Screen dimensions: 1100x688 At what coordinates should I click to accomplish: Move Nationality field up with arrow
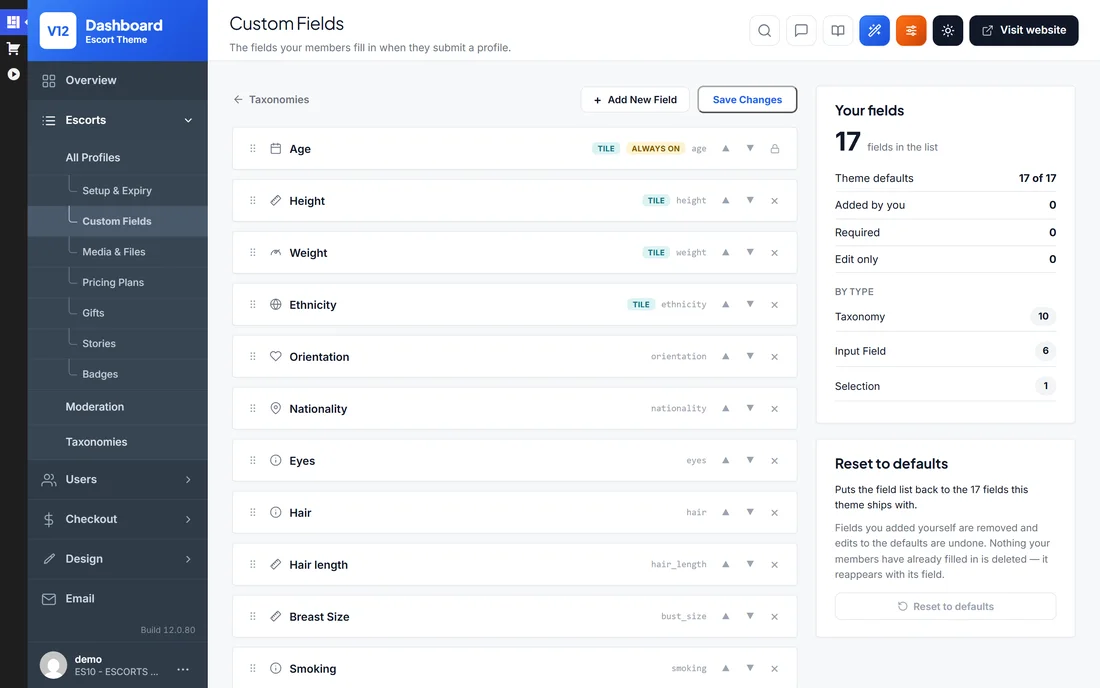[x=726, y=408]
